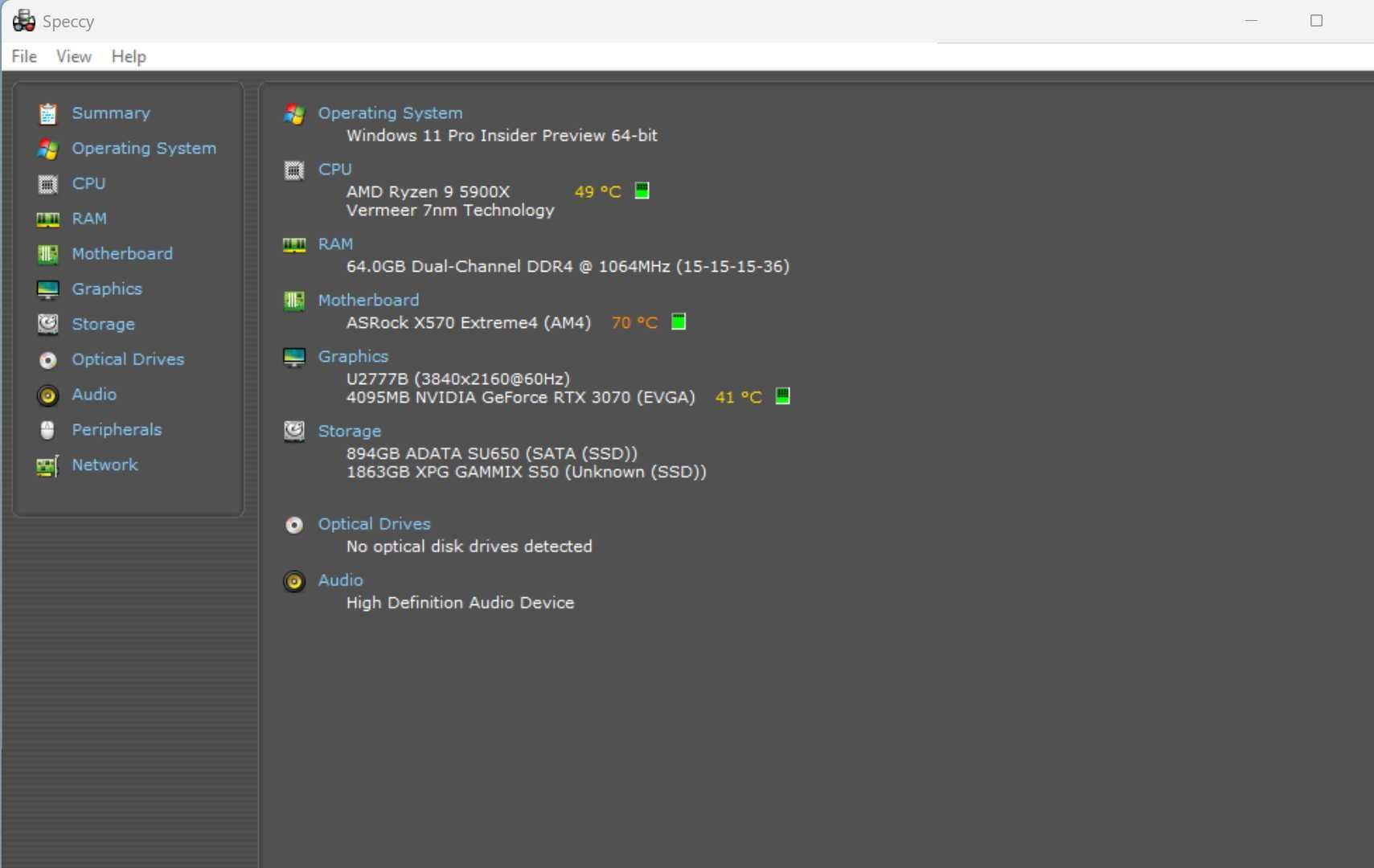Click the Storage heading link in summary
The image size is (1374, 868).
click(349, 431)
